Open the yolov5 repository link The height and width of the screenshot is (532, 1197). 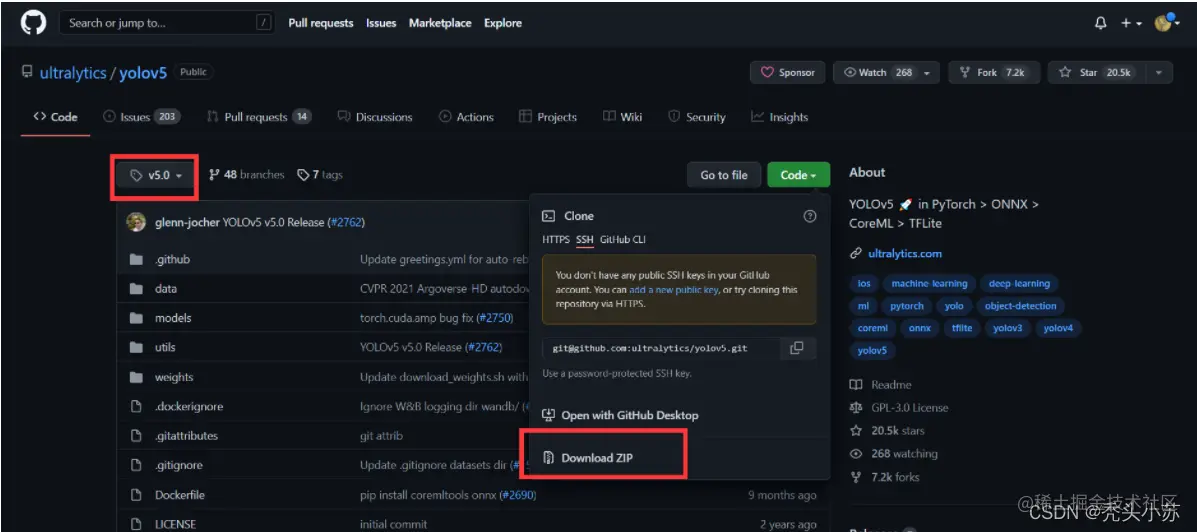[x=143, y=73]
